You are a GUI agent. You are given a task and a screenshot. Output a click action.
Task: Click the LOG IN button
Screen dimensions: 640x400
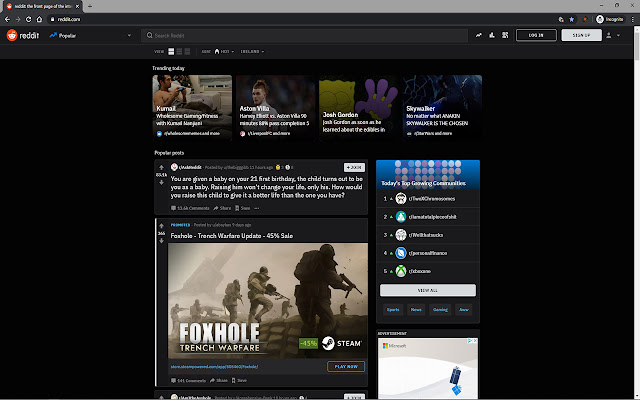point(536,35)
